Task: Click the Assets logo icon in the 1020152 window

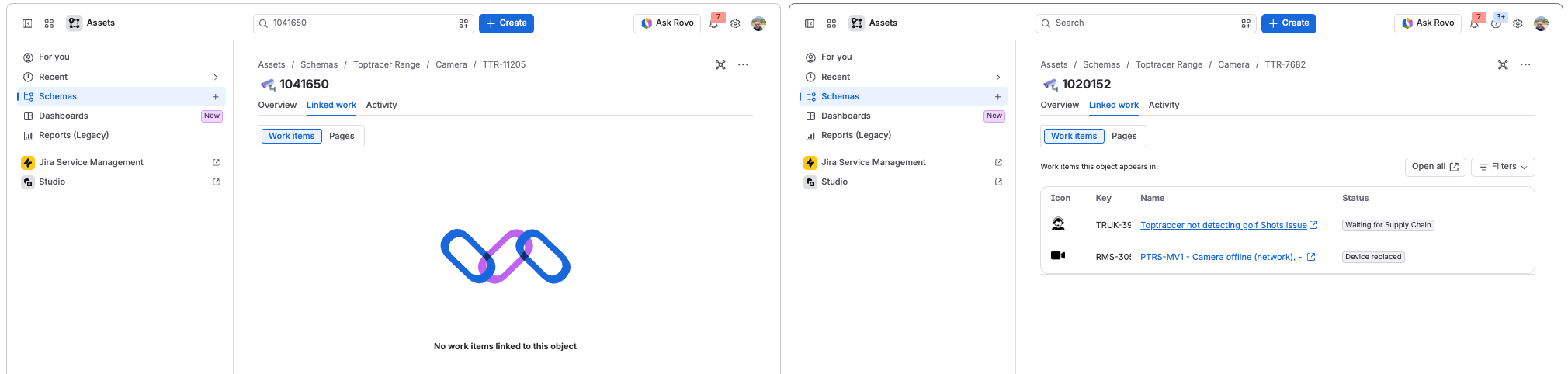Action: (x=857, y=23)
